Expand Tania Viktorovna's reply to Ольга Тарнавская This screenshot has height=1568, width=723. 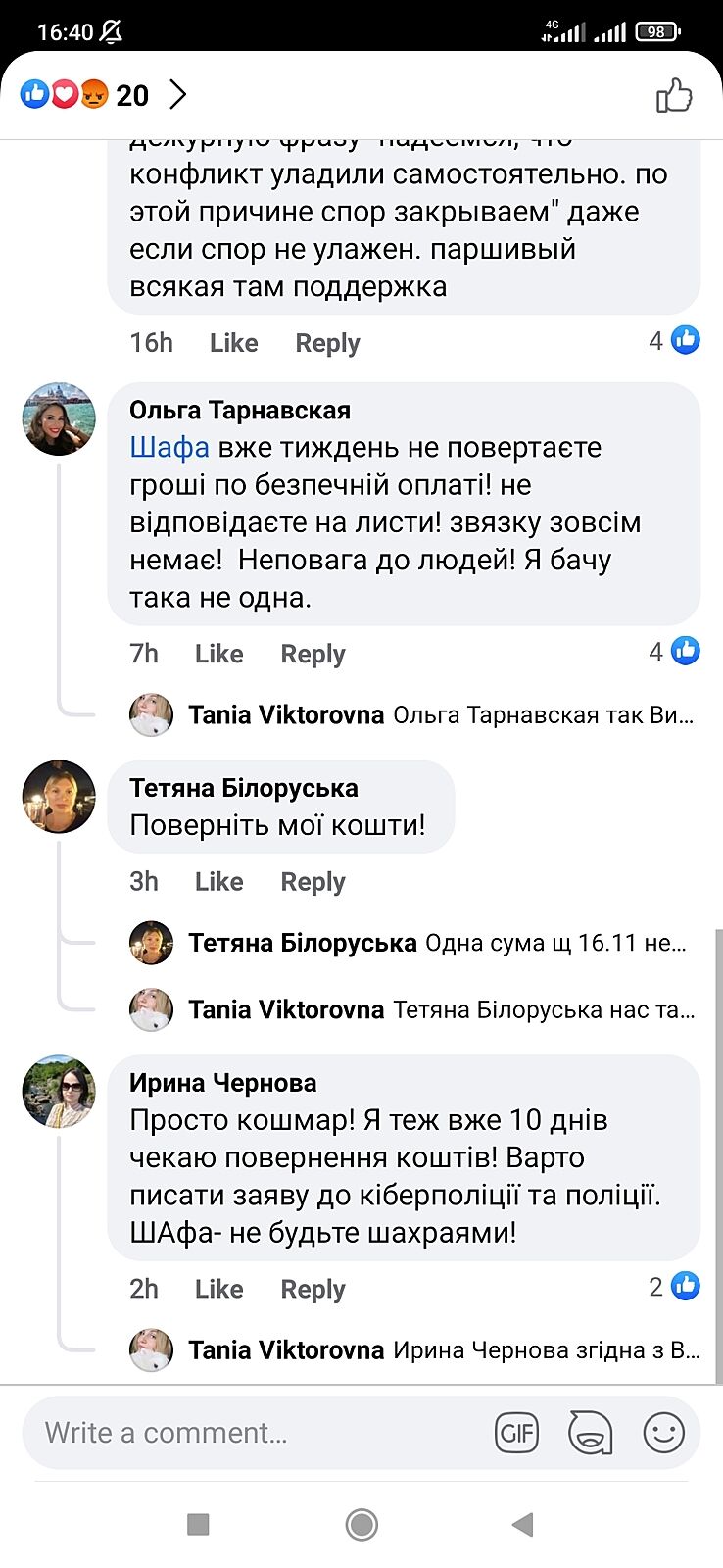[543, 715]
